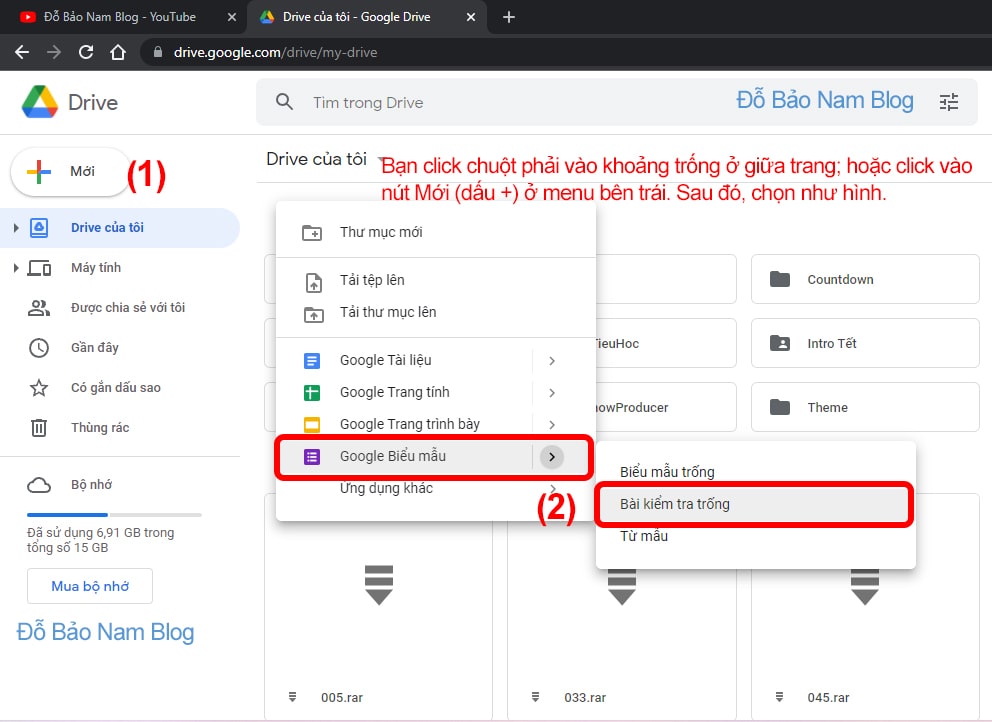Expand Google Trang tính submenu arrow
This screenshot has height=722, width=992.
pos(552,393)
